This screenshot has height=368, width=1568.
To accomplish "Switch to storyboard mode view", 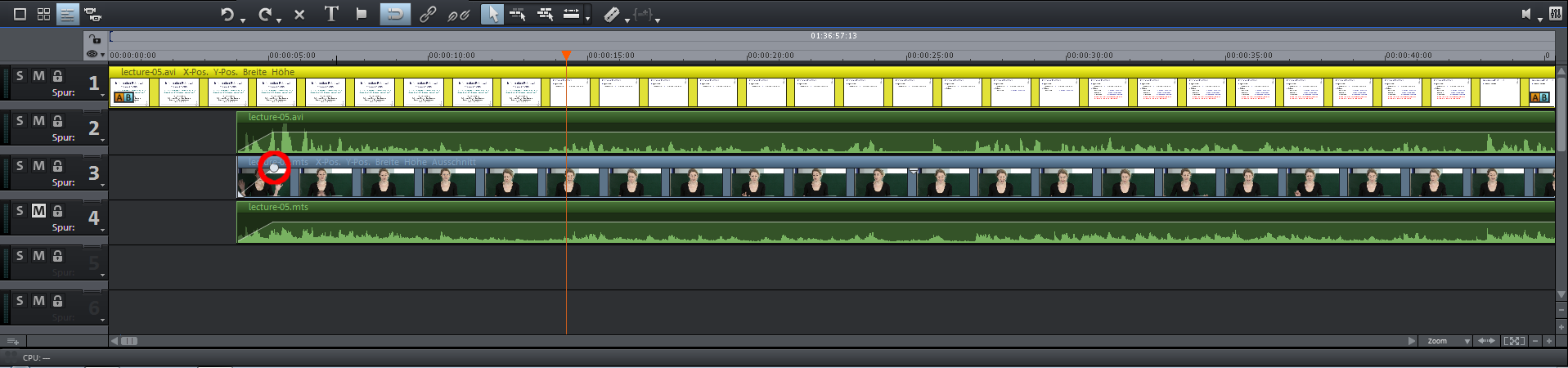I will click(20, 14).
